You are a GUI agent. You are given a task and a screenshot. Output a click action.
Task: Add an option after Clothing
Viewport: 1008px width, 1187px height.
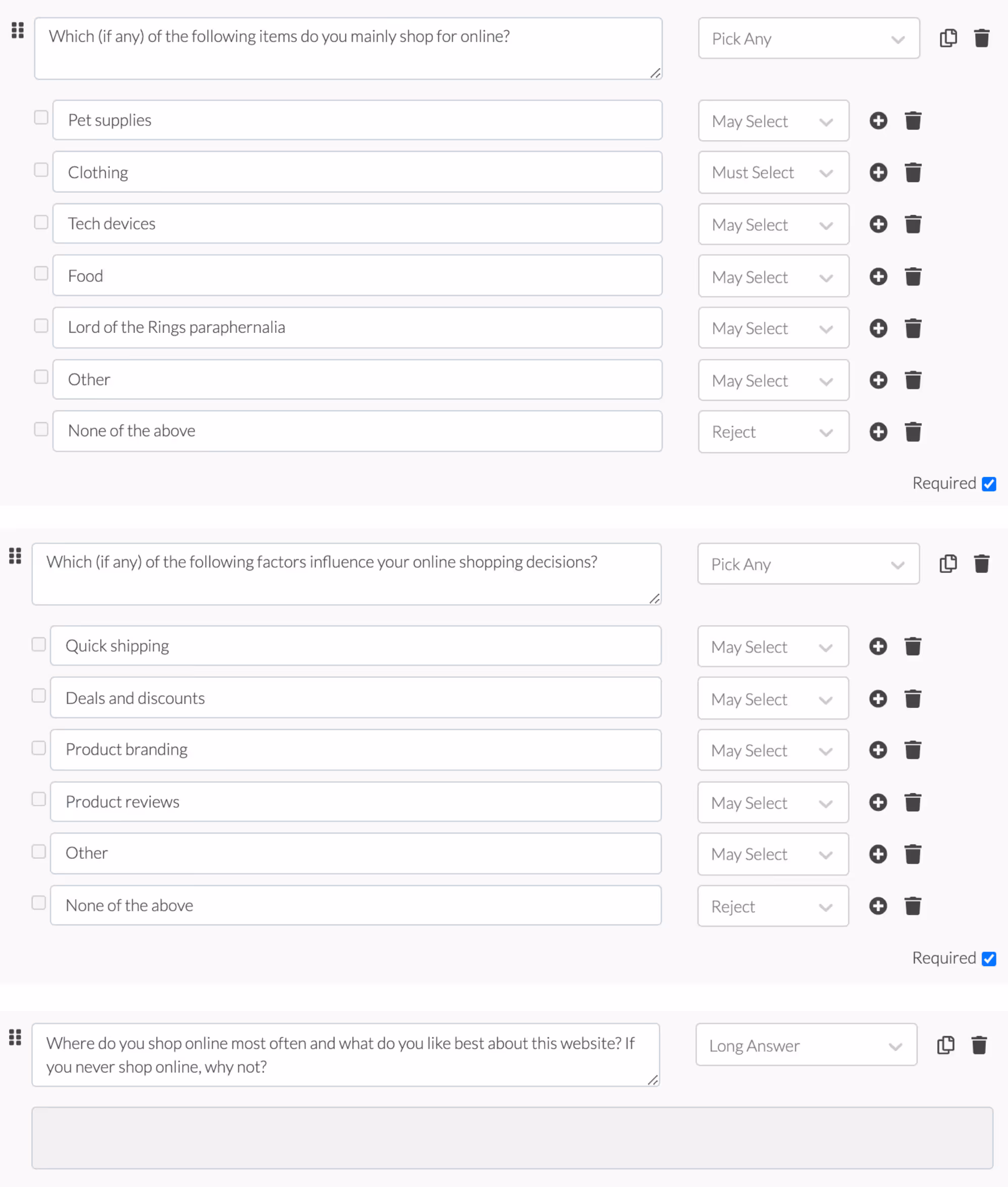(878, 172)
